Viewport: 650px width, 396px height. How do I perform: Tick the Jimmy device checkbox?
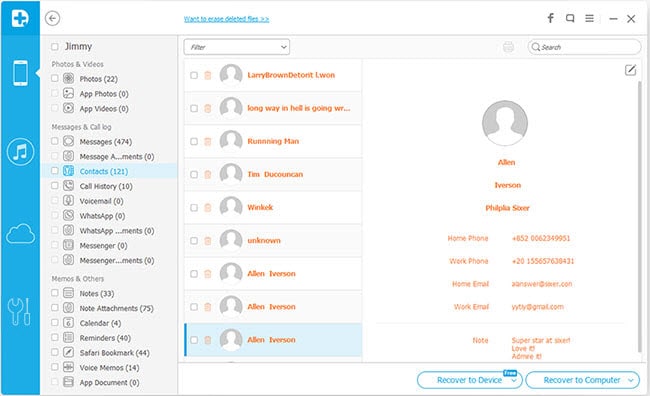coord(55,46)
